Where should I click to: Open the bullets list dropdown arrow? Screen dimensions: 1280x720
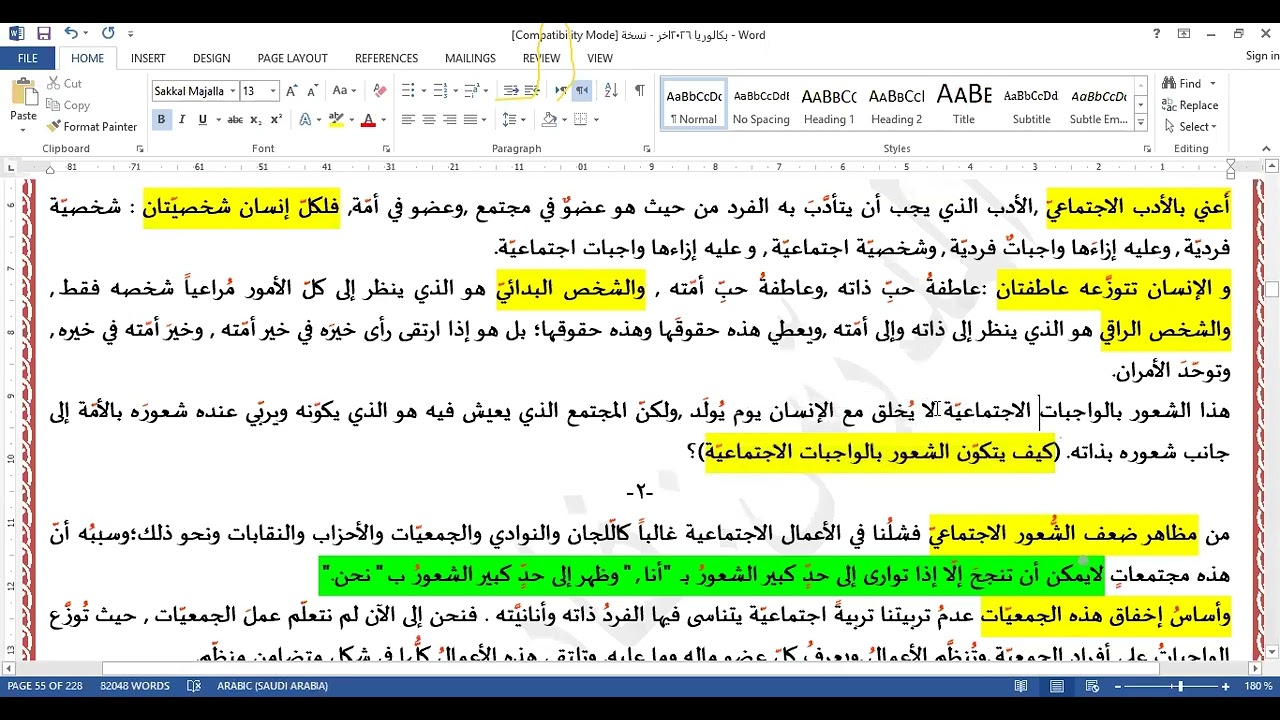pos(423,91)
